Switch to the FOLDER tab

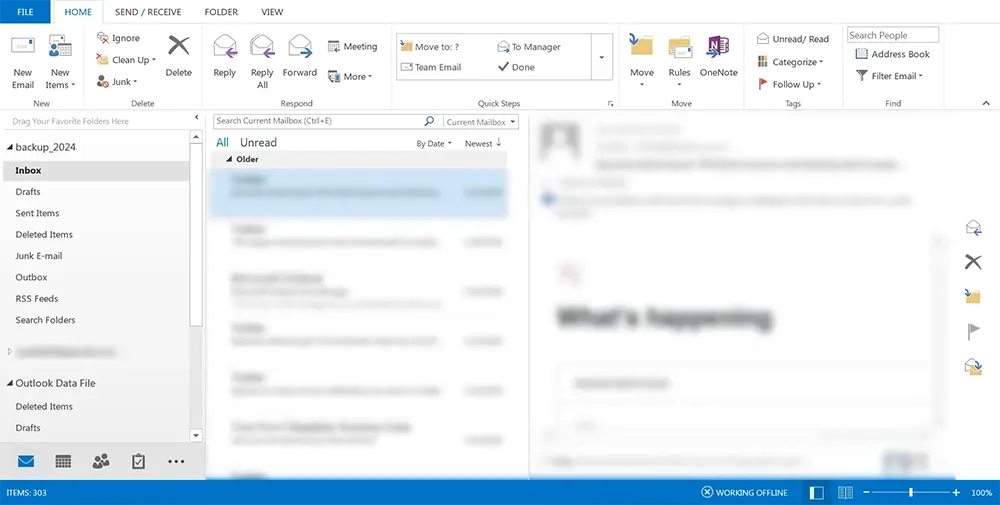coord(221,11)
